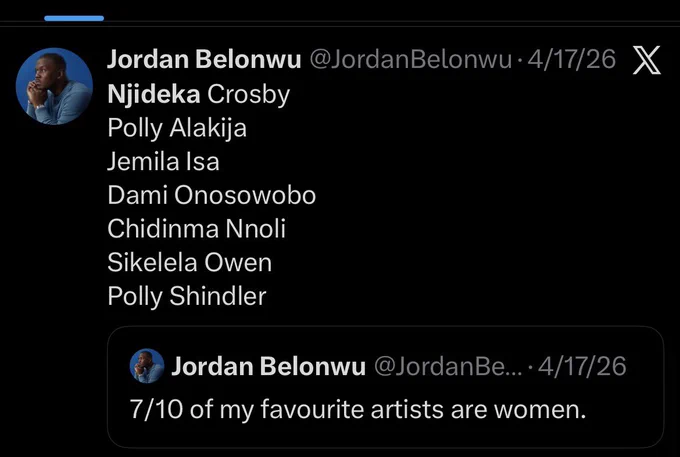This screenshot has height=457, width=680.
Task: Open the Jordan Belonwu display name in the main tweet
Action: [204, 59]
